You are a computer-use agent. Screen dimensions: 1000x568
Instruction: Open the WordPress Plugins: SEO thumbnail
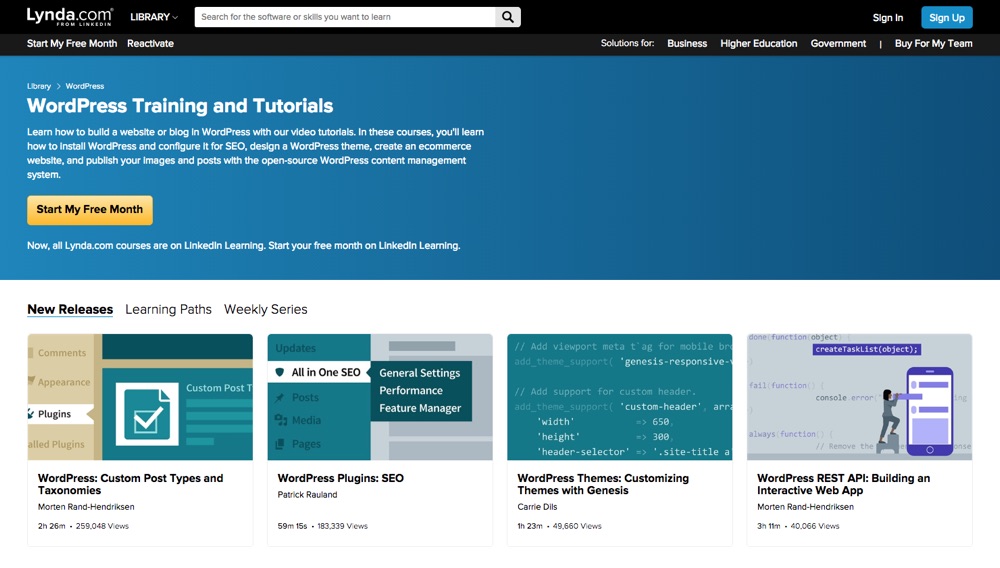380,397
